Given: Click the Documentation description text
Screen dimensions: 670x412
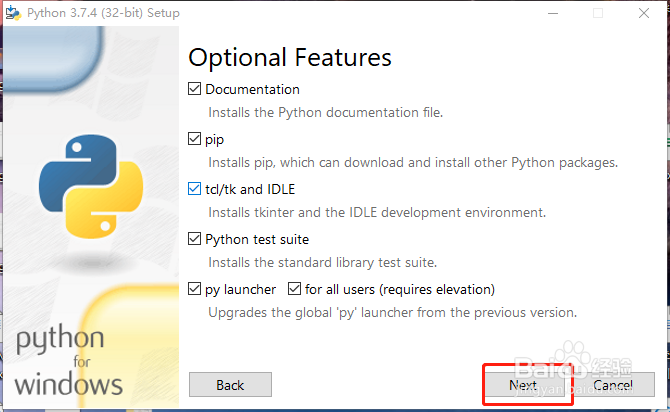Looking at the screenshot, I should [325, 112].
